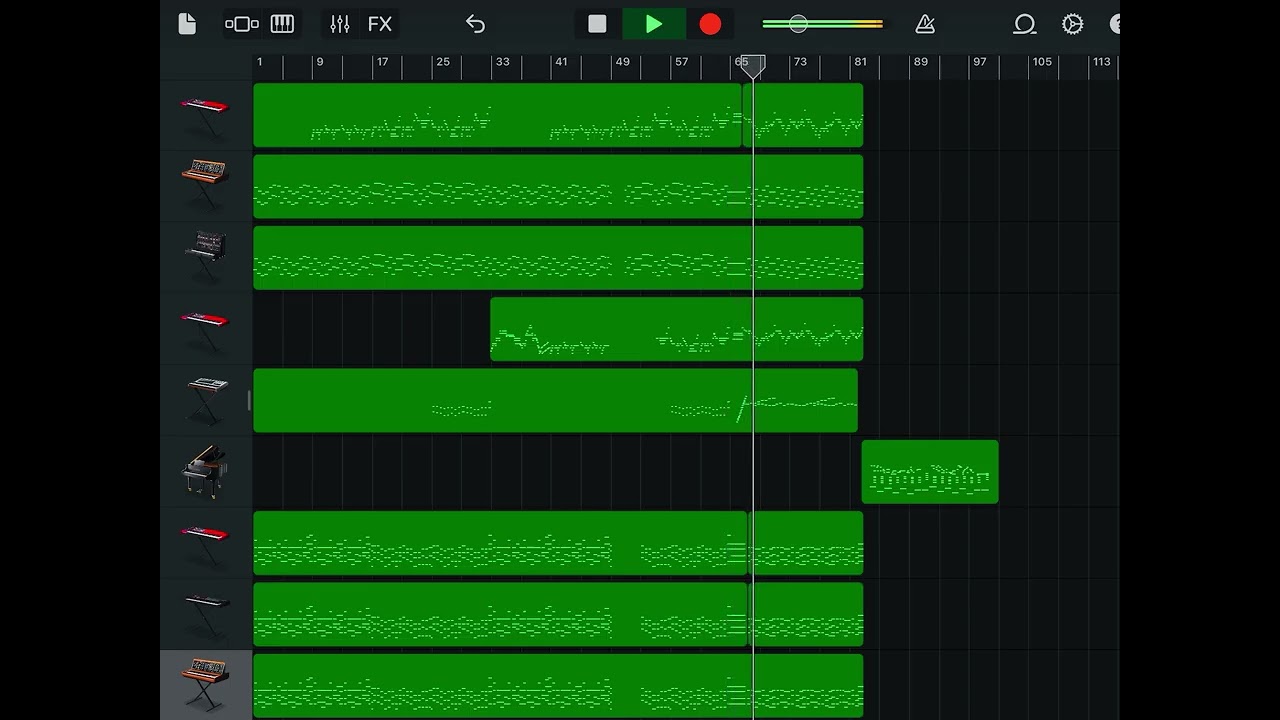Select the fourth track's red keyboard icon
1280x720 pixels.
[x=205, y=330]
